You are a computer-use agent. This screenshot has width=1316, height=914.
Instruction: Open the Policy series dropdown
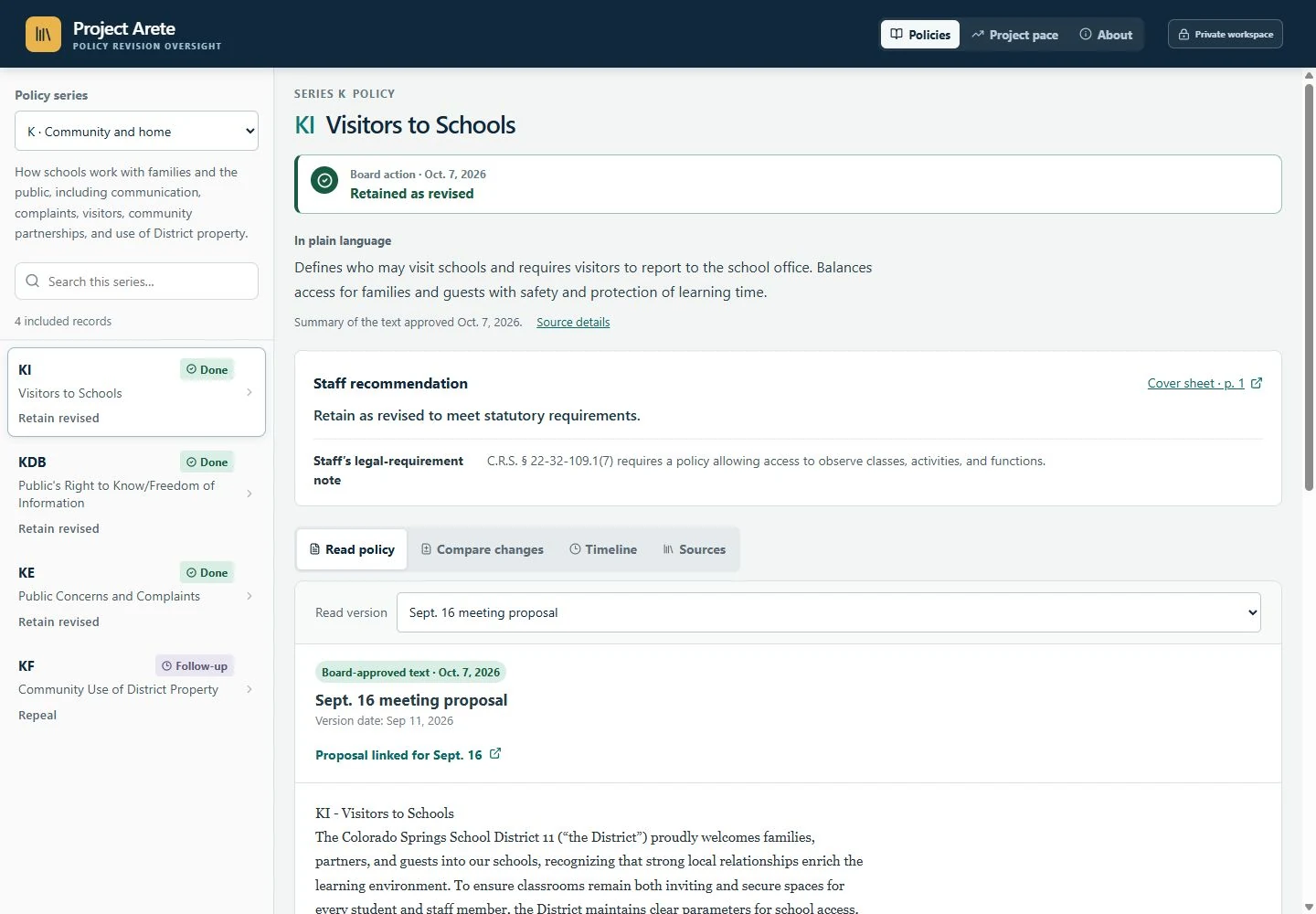[x=136, y=131]
